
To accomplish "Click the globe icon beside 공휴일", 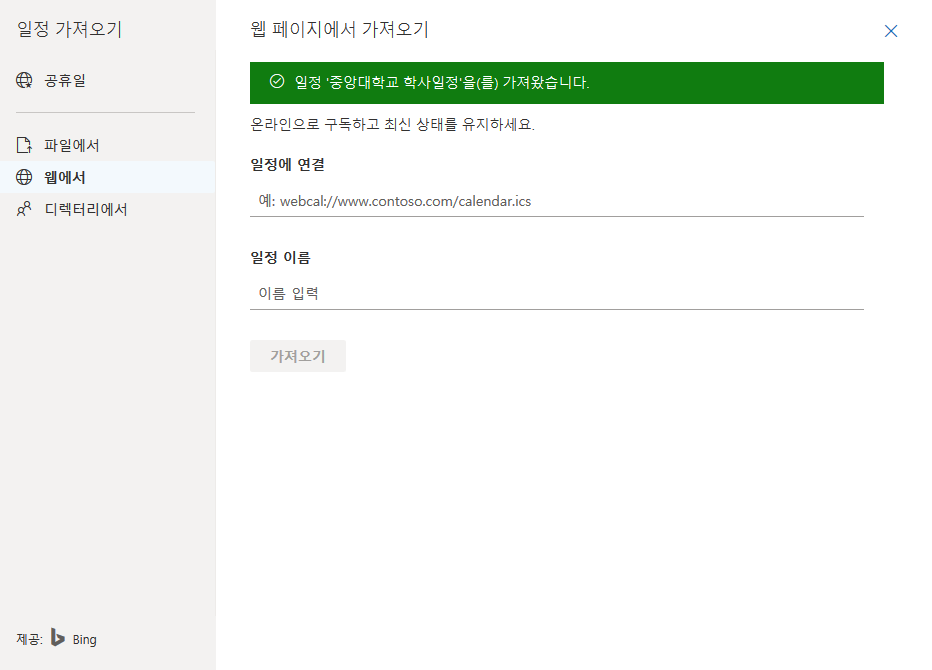I will click(x=24, y=80).
